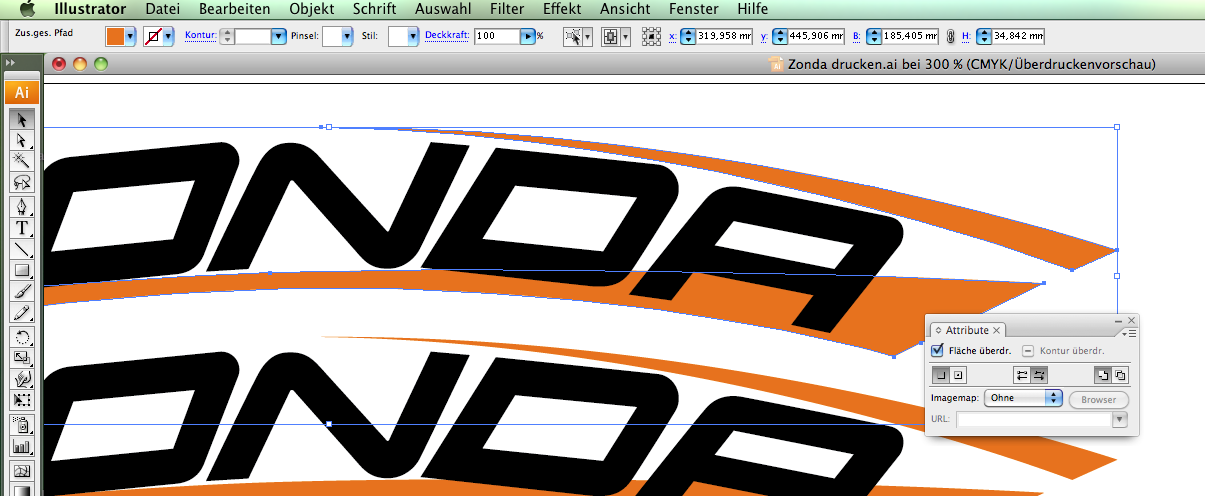Open the Objekt menu
Viewport: 1205px width, 496px height.
pos(311,9)
